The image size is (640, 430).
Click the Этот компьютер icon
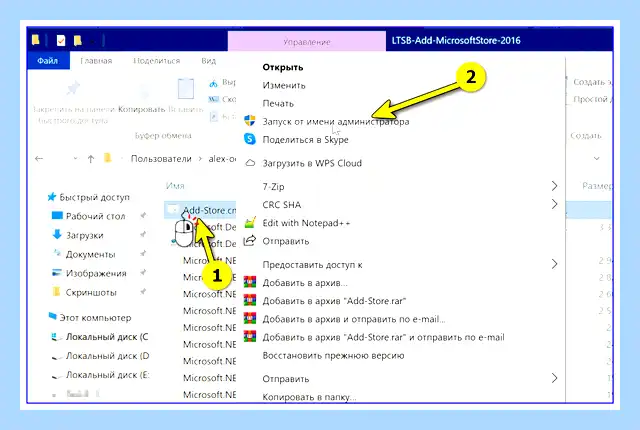(x=53, y=317)
